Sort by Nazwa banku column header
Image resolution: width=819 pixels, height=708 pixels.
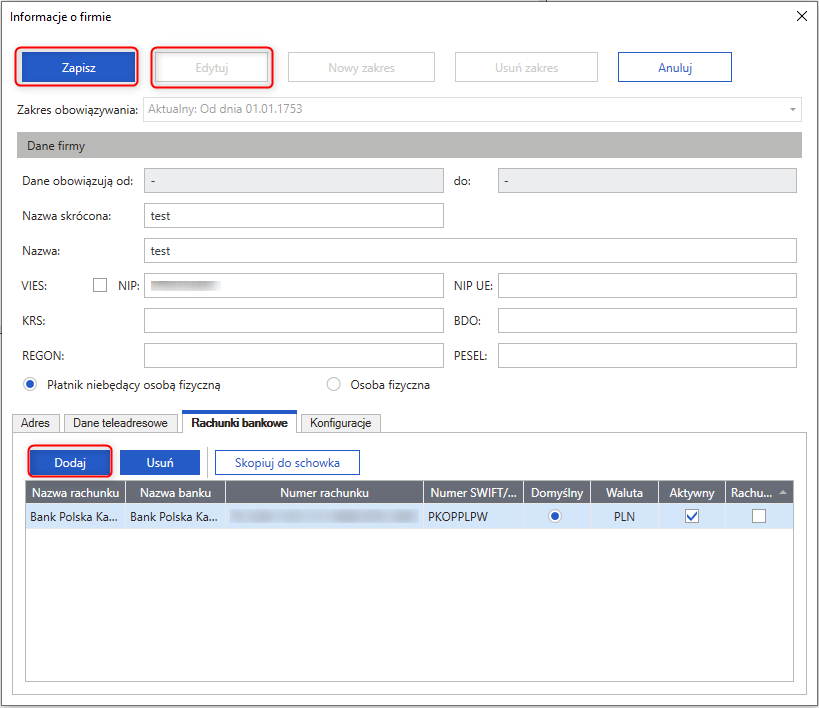coord(176,492)
